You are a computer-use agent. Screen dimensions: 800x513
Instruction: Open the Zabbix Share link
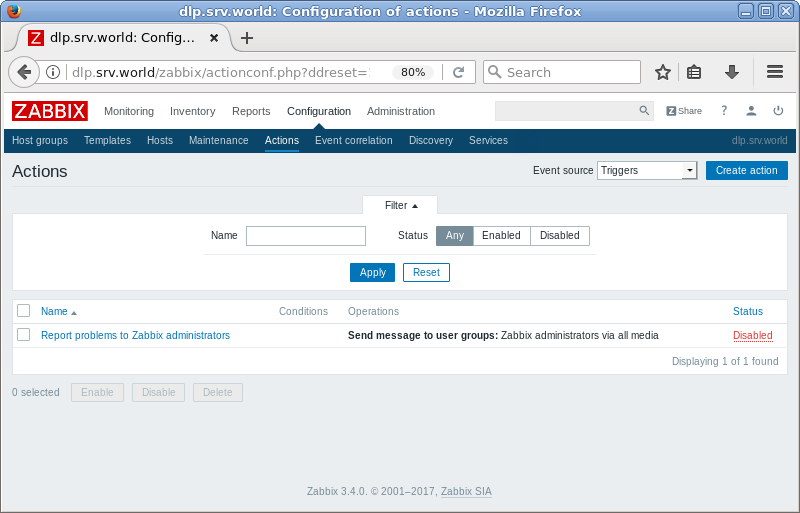(x=684, y=111)
